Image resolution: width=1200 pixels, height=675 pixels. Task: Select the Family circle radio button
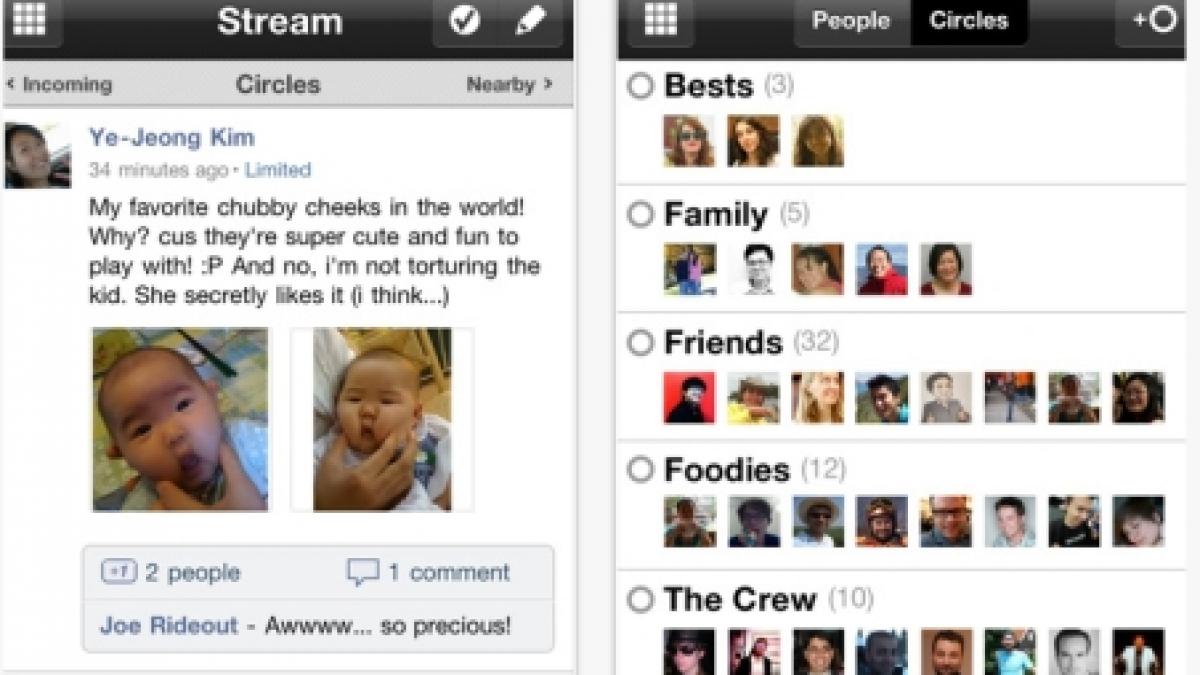(x=640, y=215)
